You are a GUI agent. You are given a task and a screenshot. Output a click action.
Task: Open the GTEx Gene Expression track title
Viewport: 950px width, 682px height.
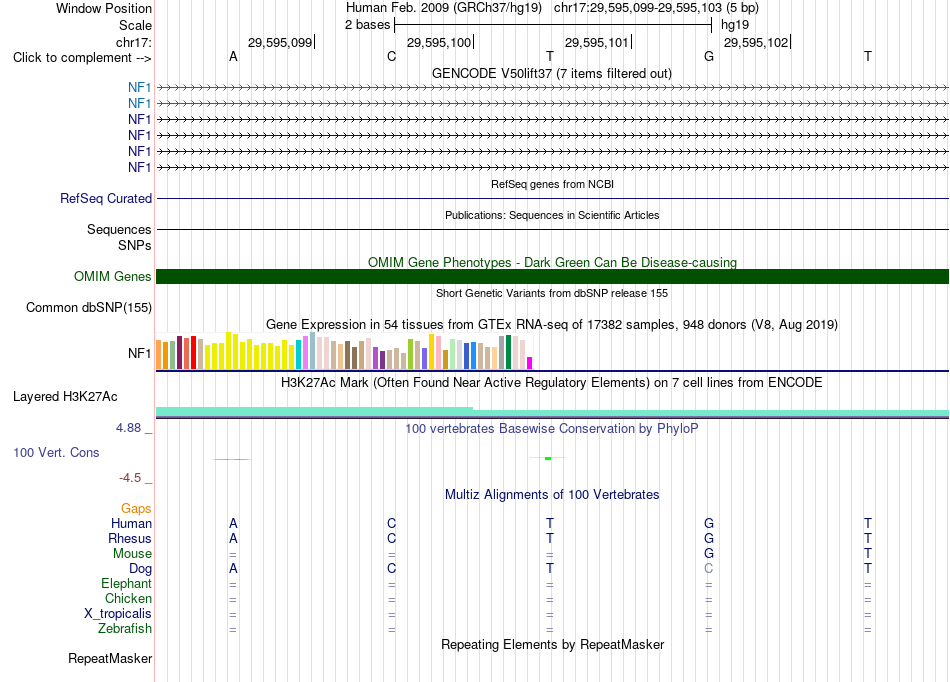552,325
